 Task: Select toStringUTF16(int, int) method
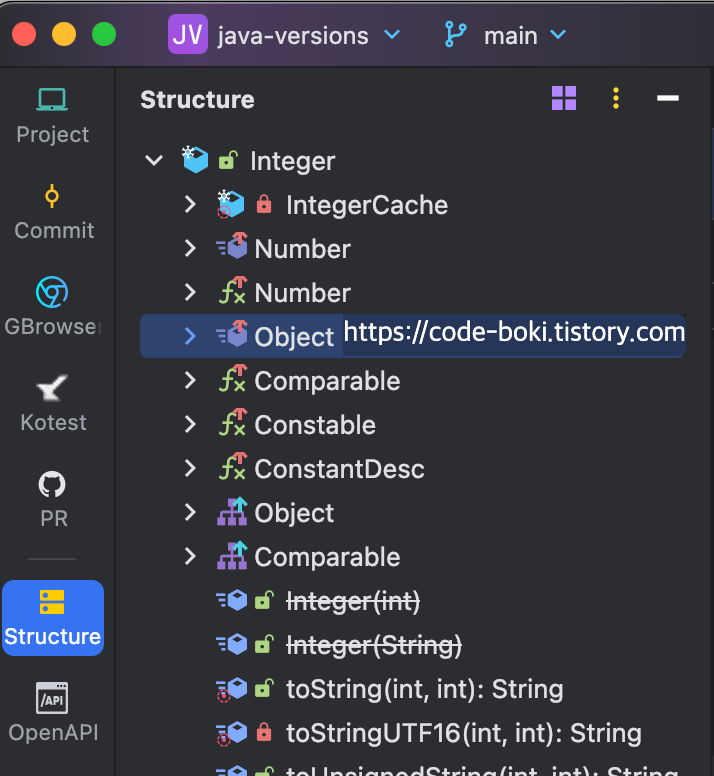[x=464, y=733]
